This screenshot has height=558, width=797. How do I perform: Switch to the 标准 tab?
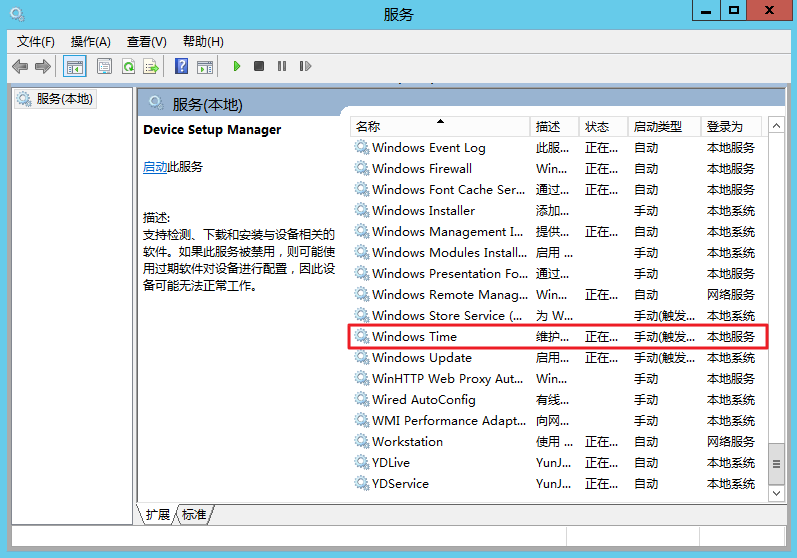pyautogui.click(x=194, y=515)
